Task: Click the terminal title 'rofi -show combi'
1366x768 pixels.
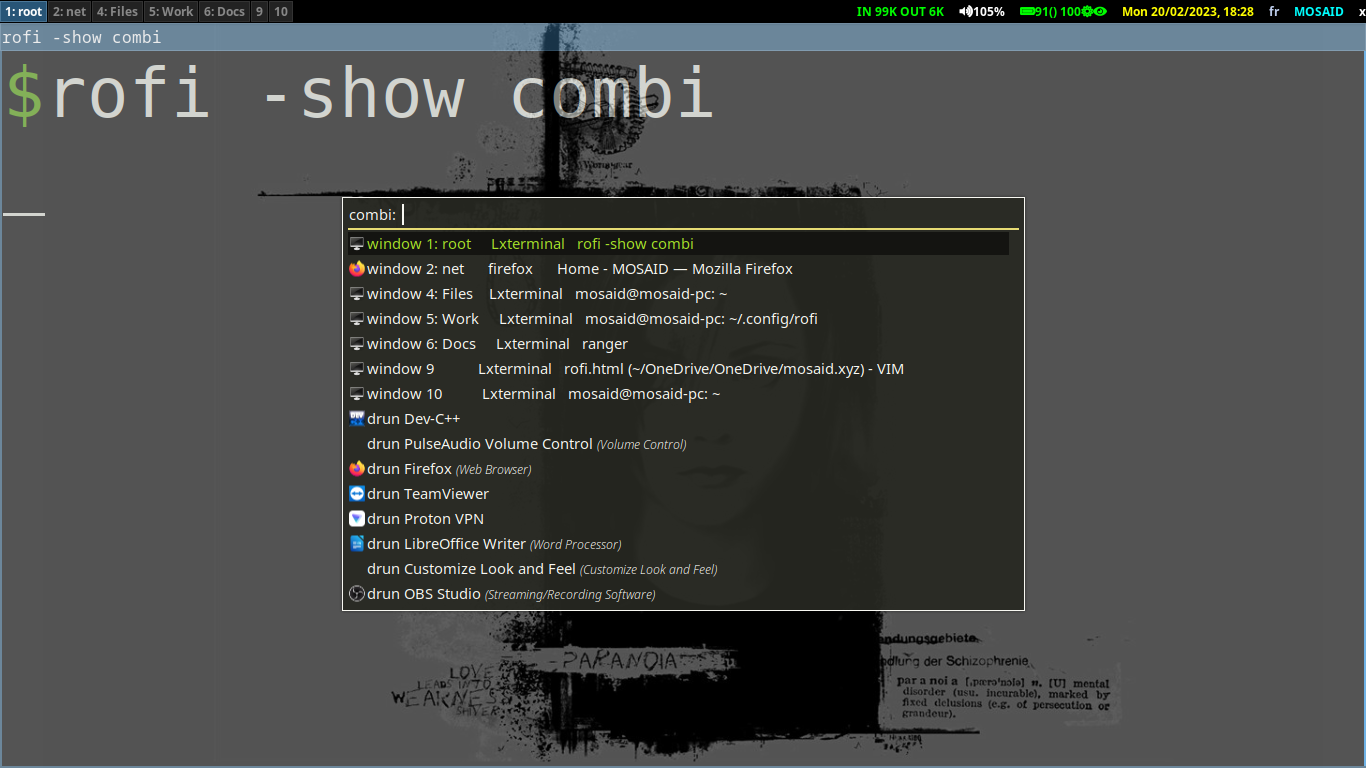Action: (81, 38)
